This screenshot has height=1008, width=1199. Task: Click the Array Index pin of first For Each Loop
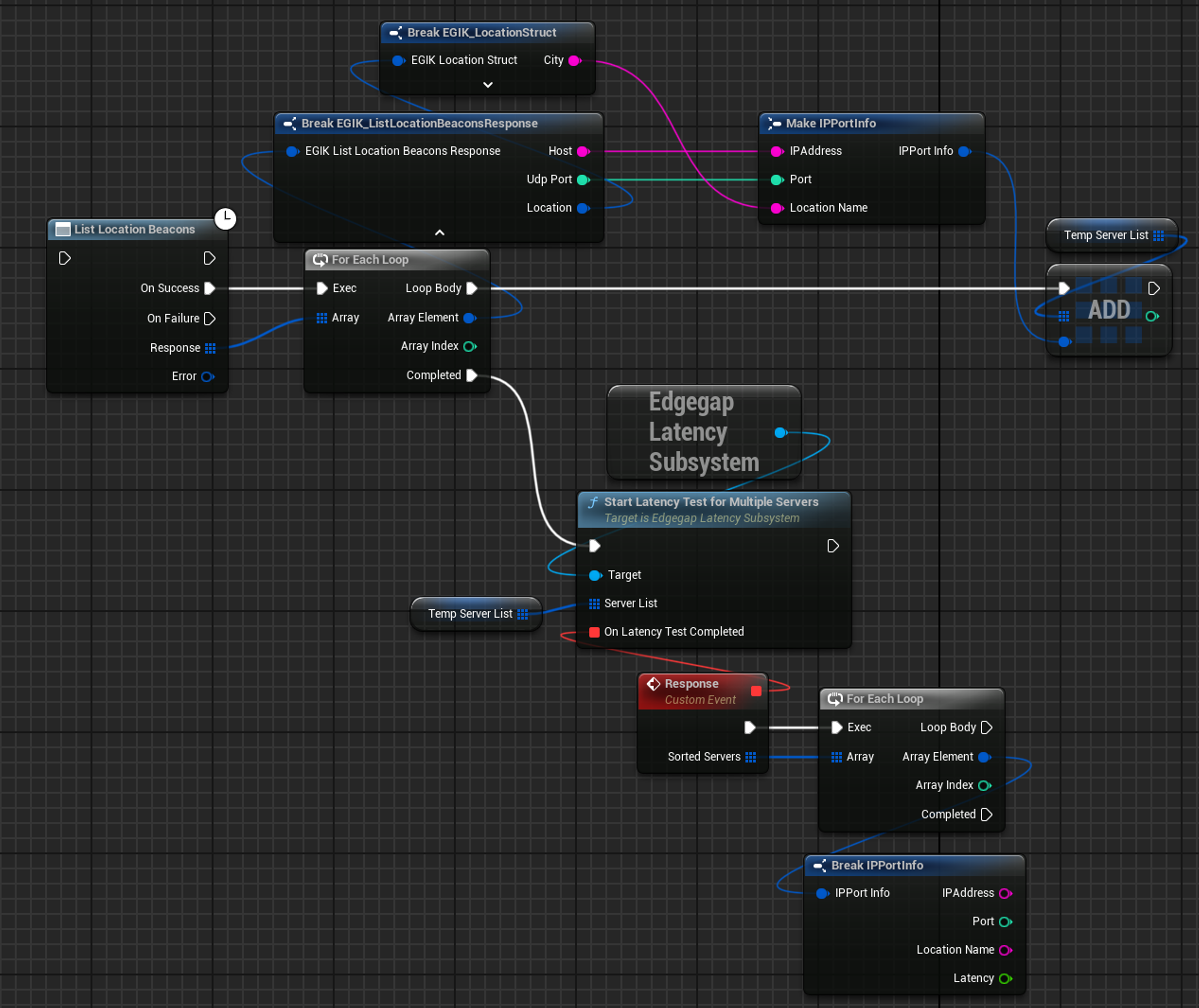click(470, 346)
